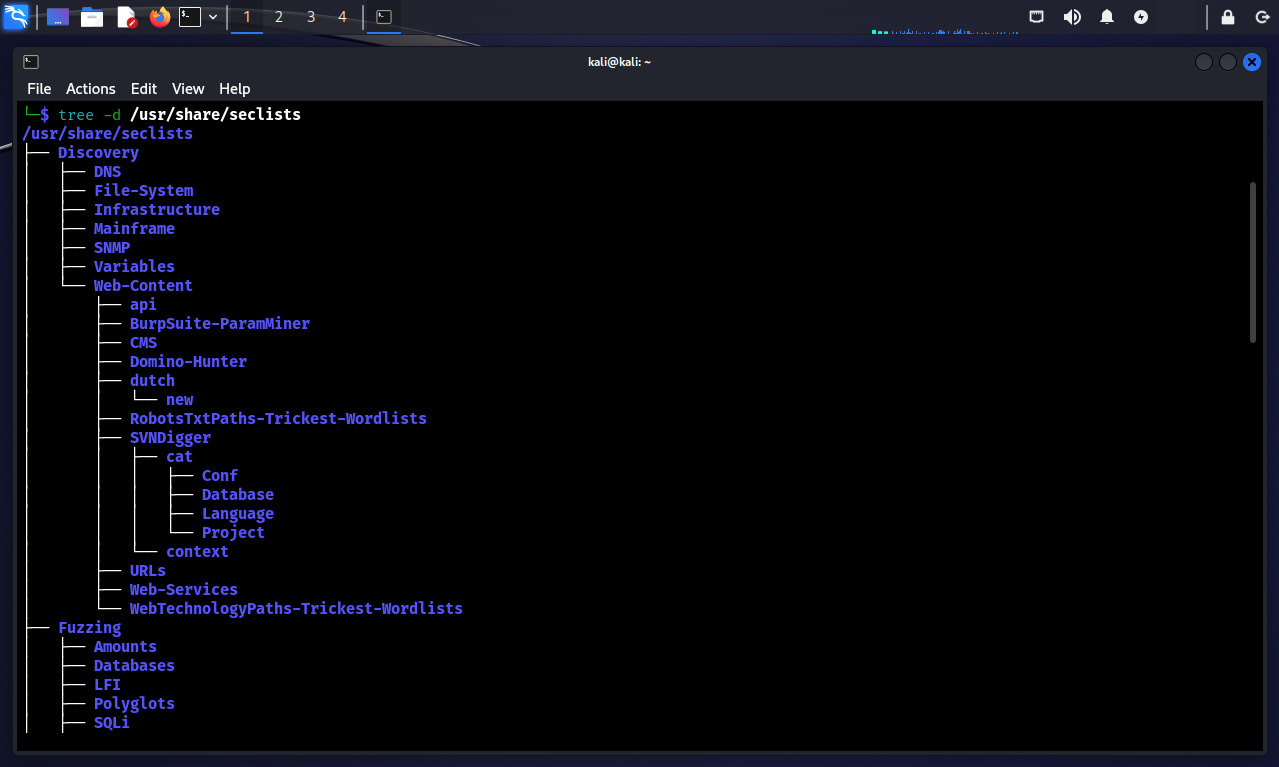This screenshot has height=767, width=1279.
Task: Open the text editor launcher icon
Action: tap(127, 17)
